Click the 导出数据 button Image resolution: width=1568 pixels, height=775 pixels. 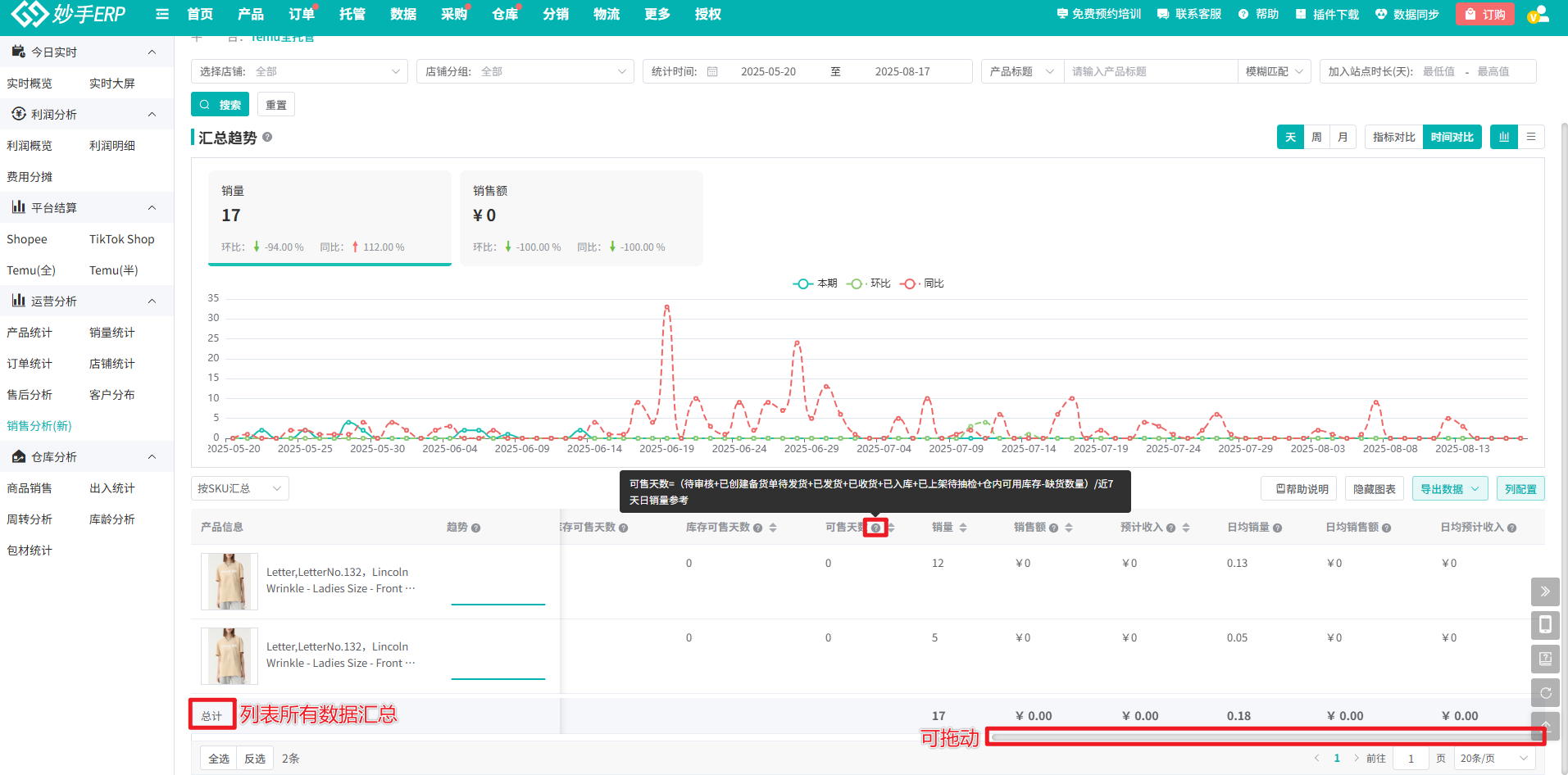coord(1449,489)
